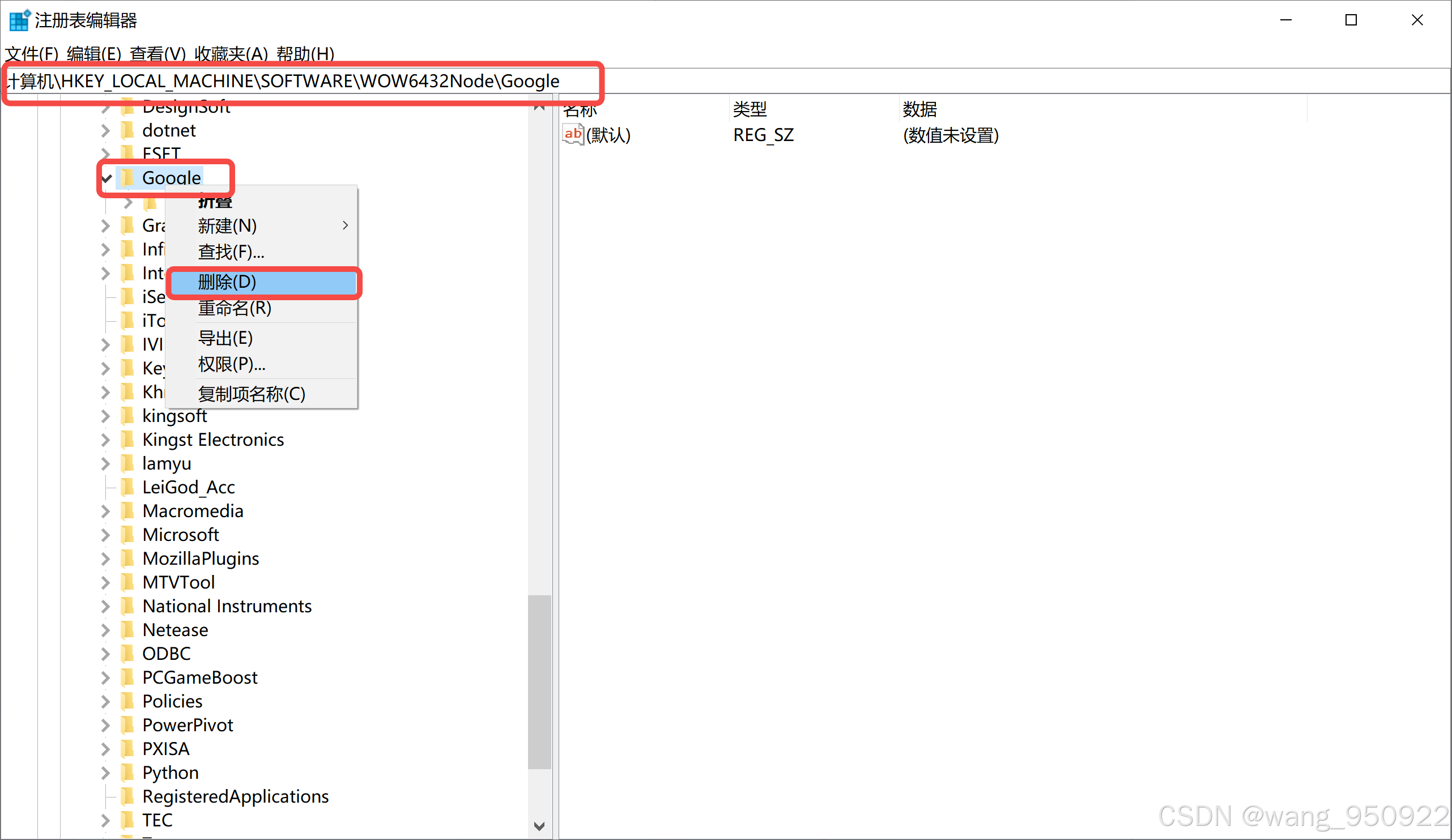Expand the Kingst Electronics key
1452x840 pixels.
(x=105, y=440)
